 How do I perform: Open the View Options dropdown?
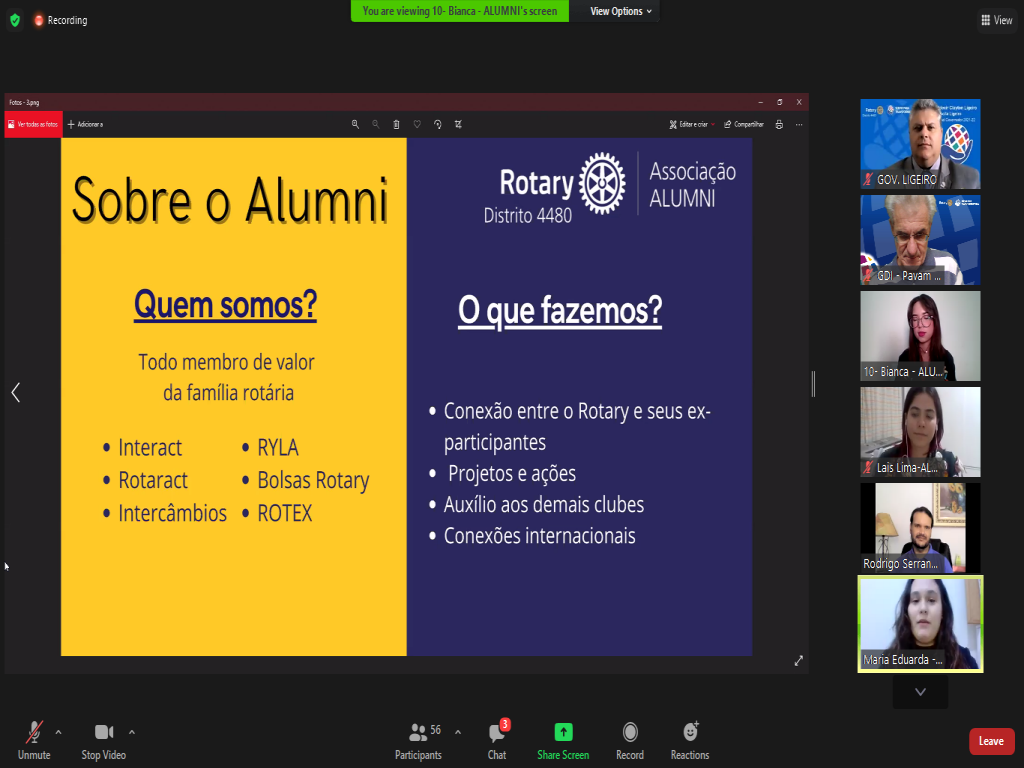pyautogui.click(x=620, y=11)
